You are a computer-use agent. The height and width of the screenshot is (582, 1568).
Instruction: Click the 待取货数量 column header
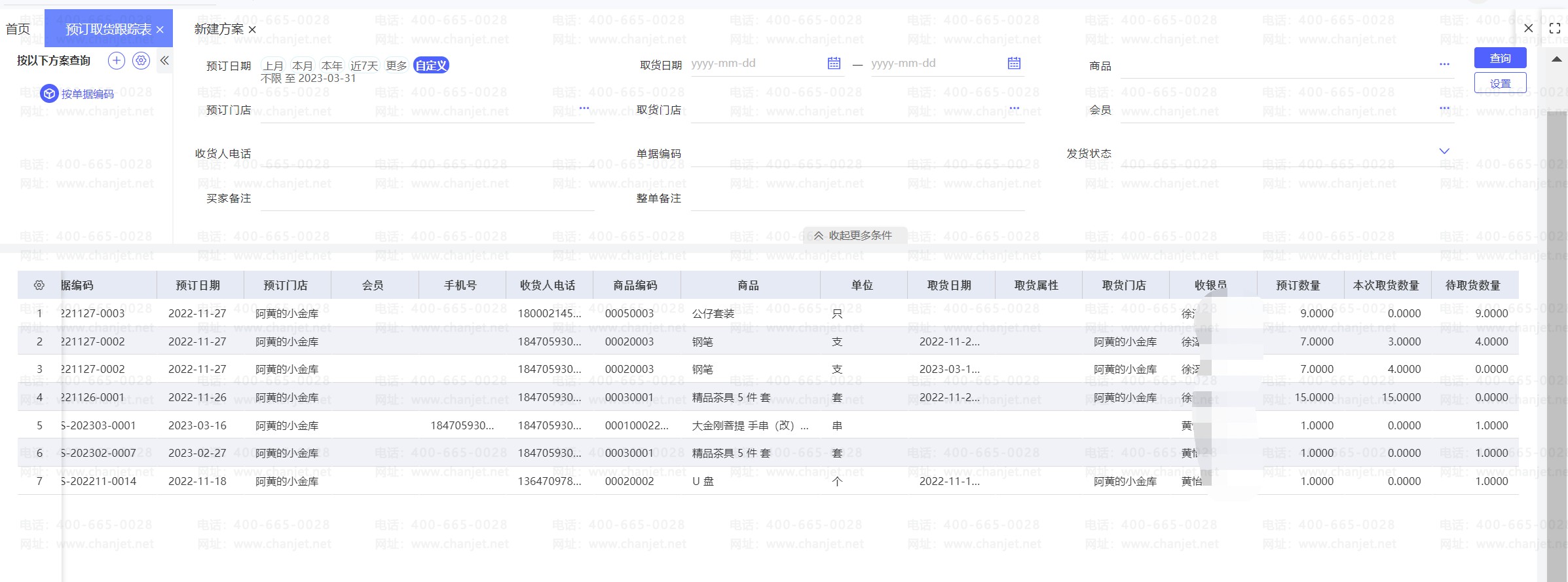pos(1474,285)
